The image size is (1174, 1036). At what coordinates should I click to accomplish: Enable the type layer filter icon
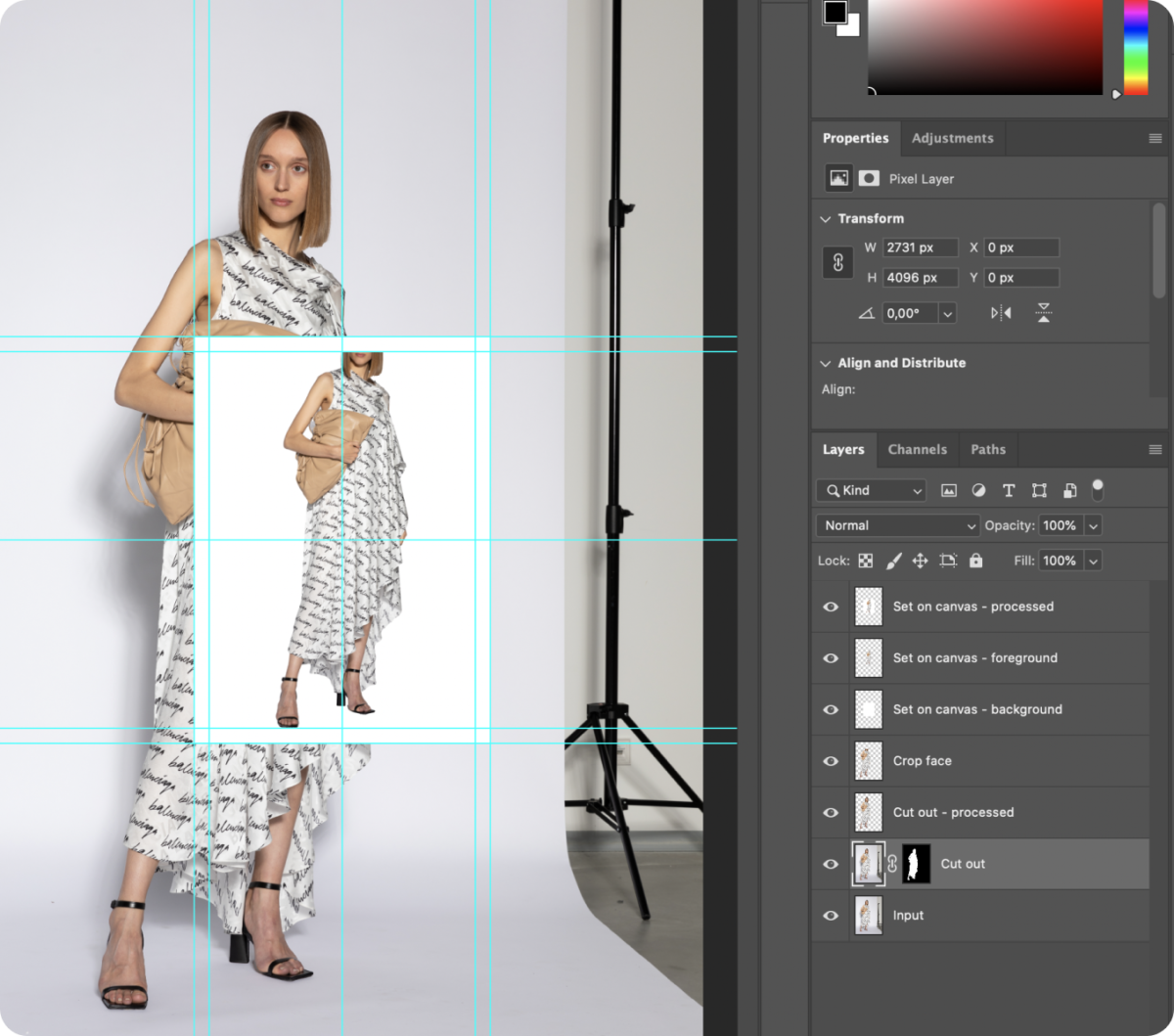[x=1009, y=490]
